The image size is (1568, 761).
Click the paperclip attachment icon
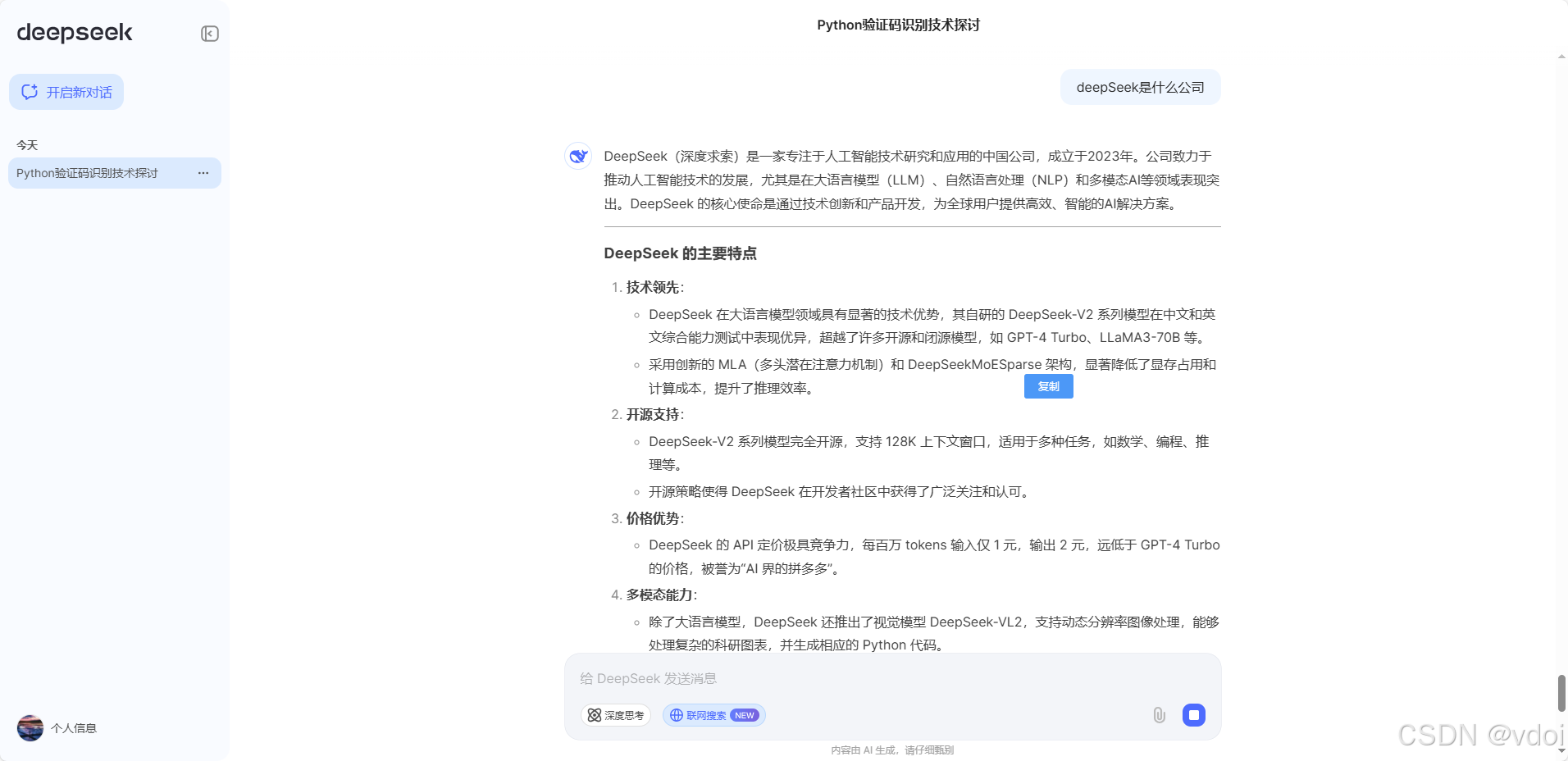click(1159, 715)
